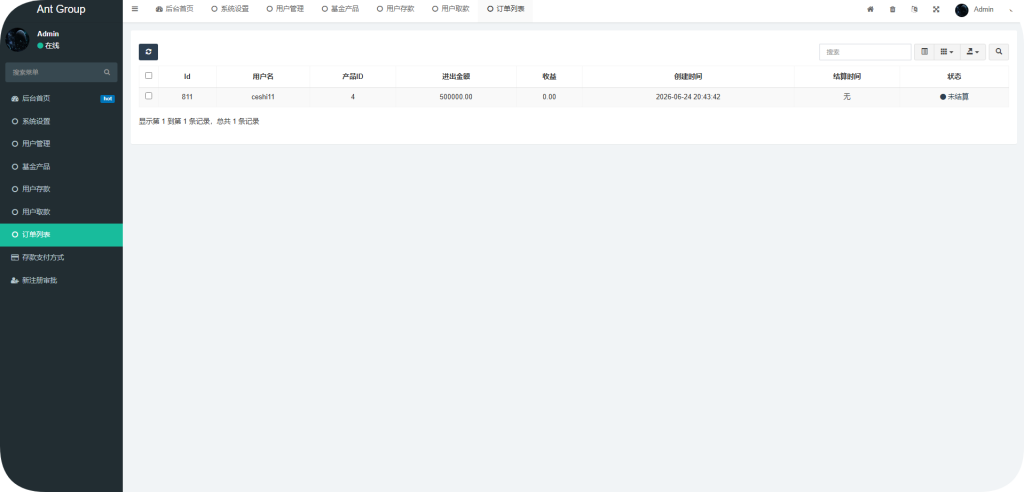Click the 未结算 status cell
Image resolution: width=1024 pixels, height=492 pixels.
(954, 97)
